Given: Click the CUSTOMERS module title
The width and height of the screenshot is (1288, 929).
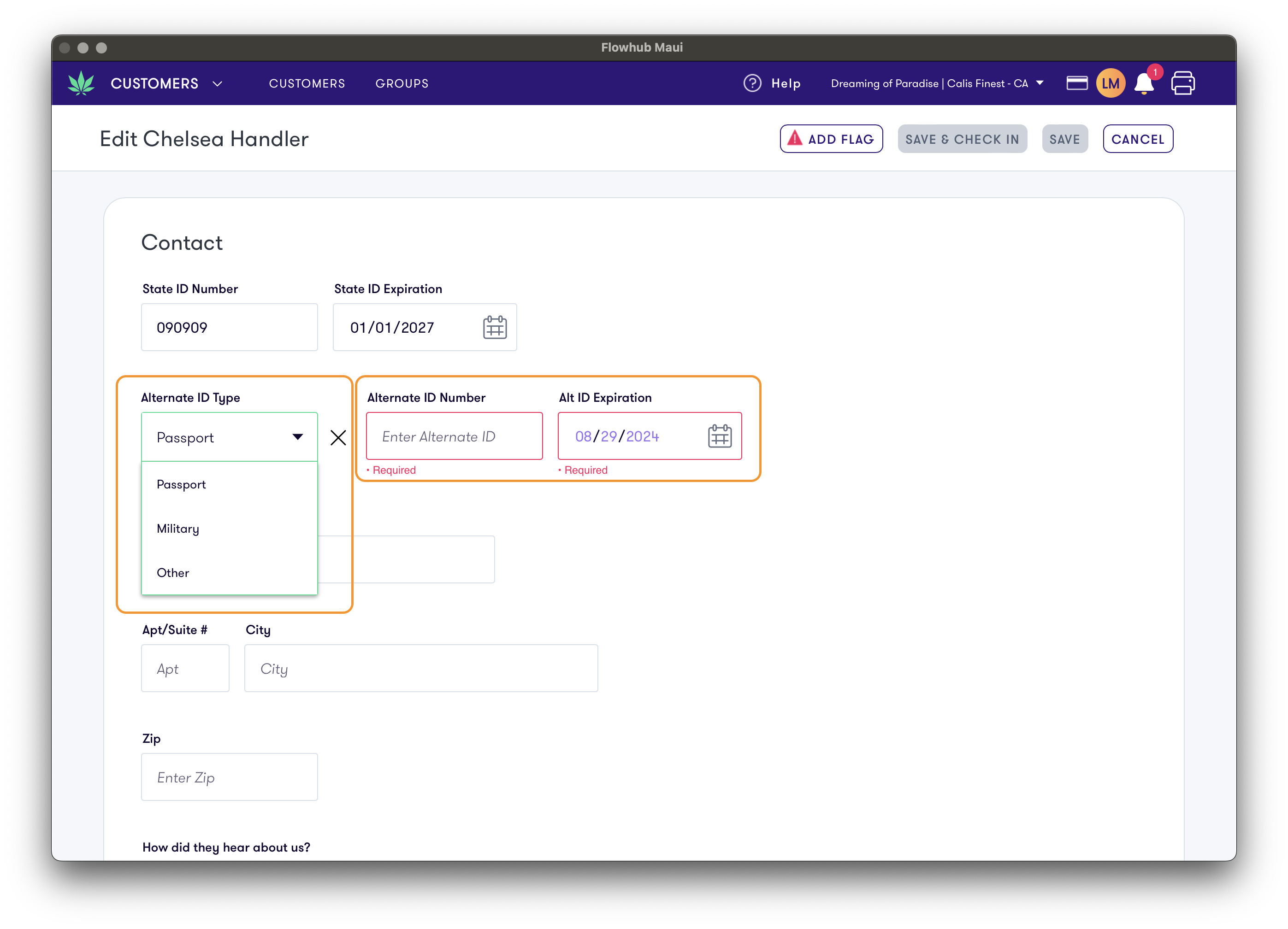Looking at the screenshot, I should pos(154,83).
